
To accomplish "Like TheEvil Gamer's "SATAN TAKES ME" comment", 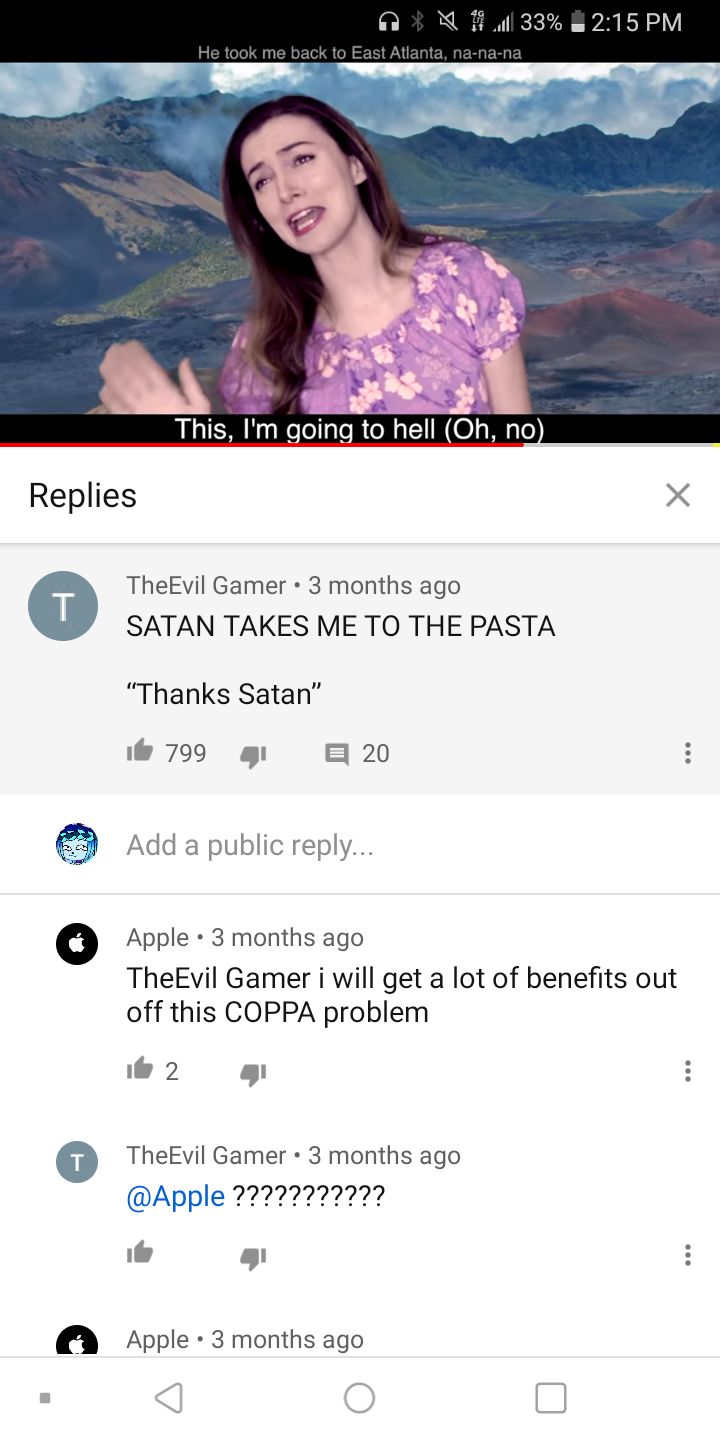I will coord(140,751).
